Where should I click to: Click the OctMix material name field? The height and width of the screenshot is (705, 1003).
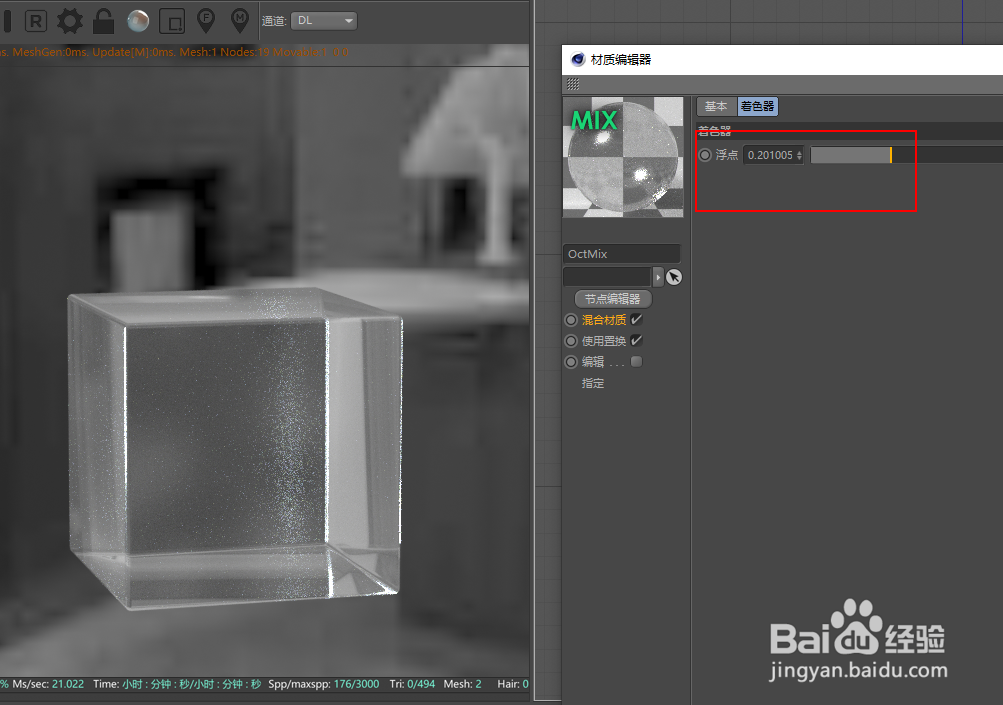(x=621, y=254)
